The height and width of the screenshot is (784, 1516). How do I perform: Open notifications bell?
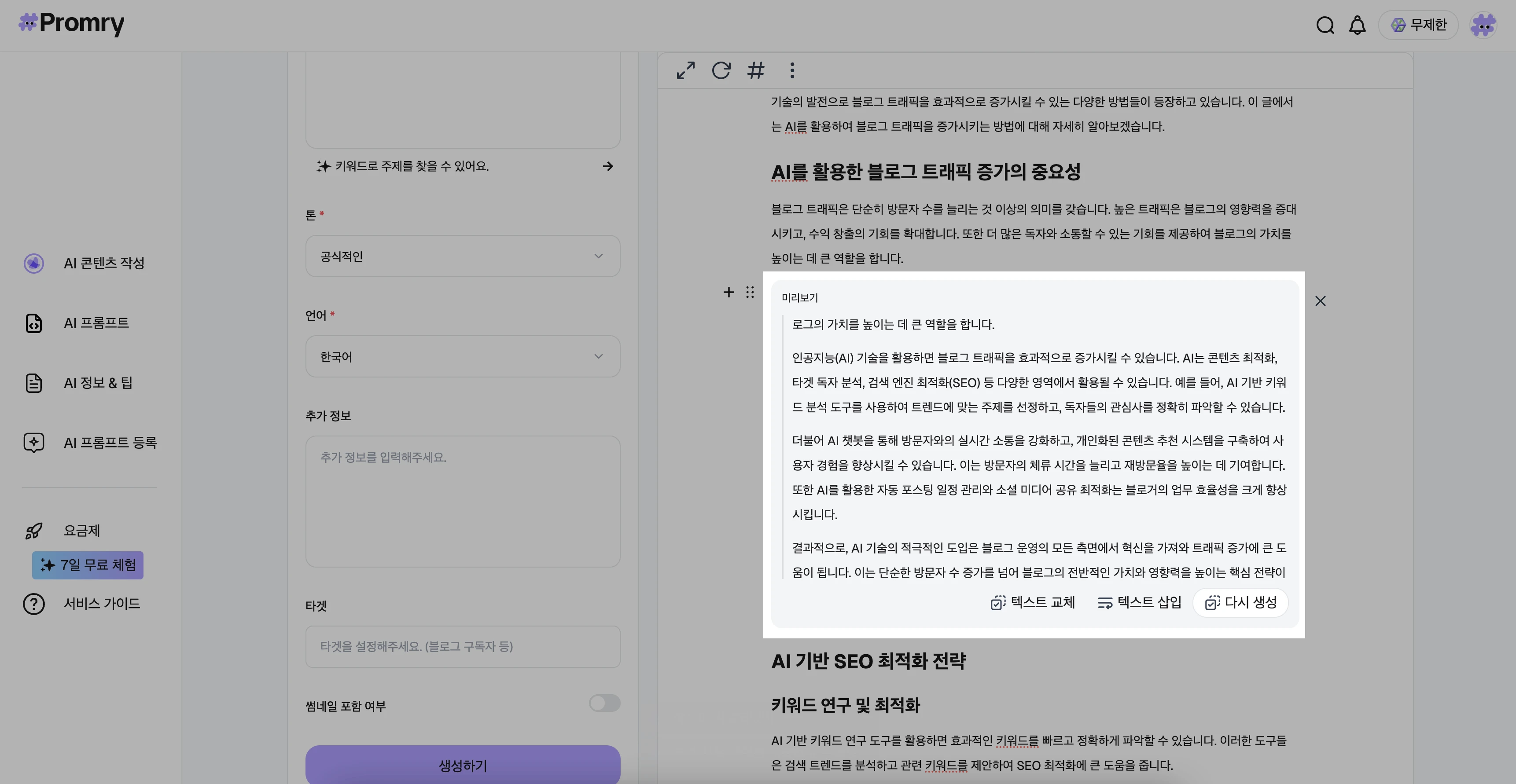pyautogui.click(x=1357, y=25)
